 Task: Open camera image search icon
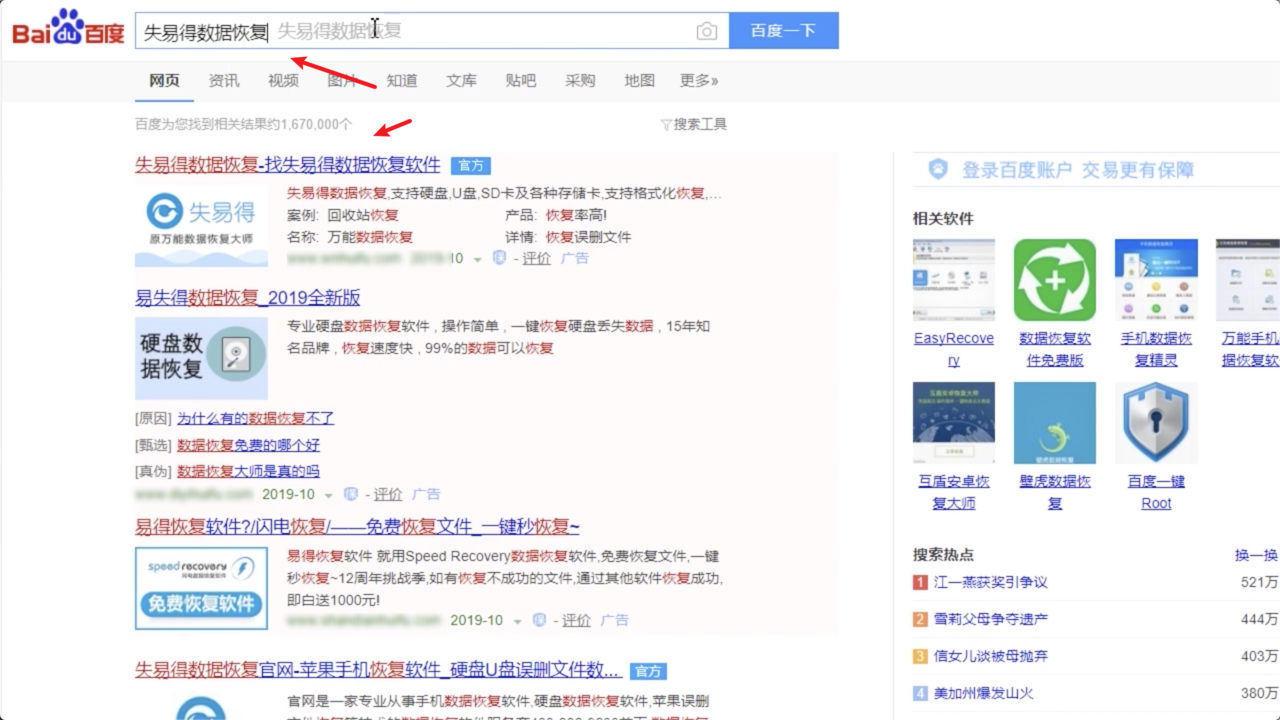point(707,31)
